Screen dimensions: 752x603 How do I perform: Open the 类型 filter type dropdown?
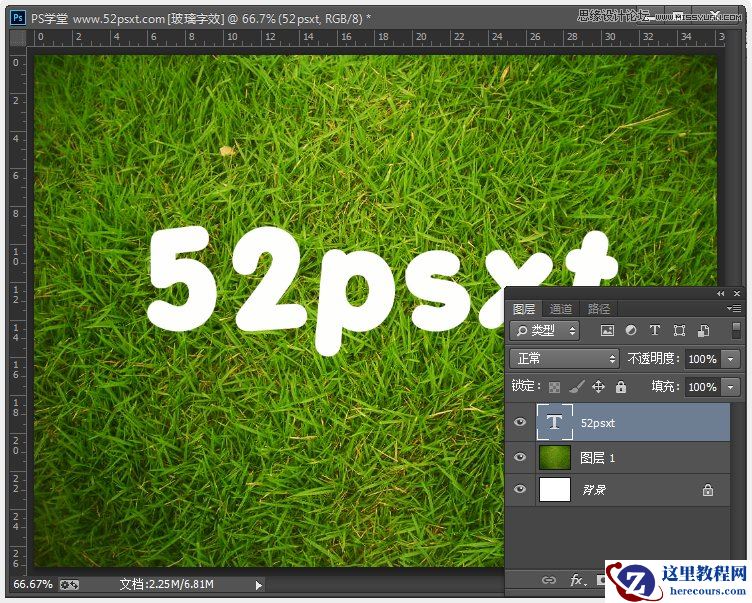[x=544, y=331]
